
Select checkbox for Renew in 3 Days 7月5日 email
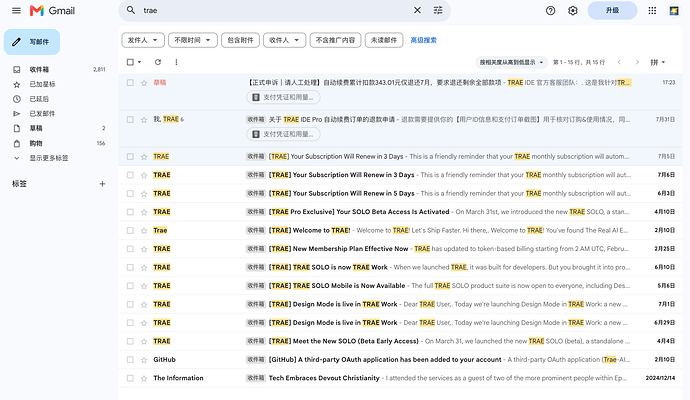[x=130, y=157]
